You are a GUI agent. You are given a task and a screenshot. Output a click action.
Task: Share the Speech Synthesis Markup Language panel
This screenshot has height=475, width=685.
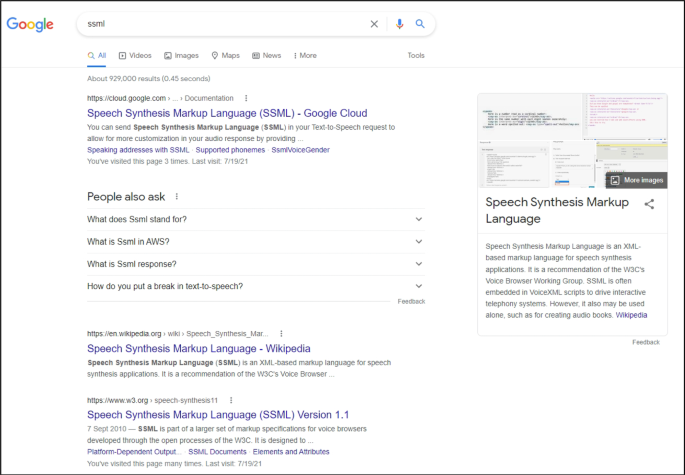coord(649,204)
